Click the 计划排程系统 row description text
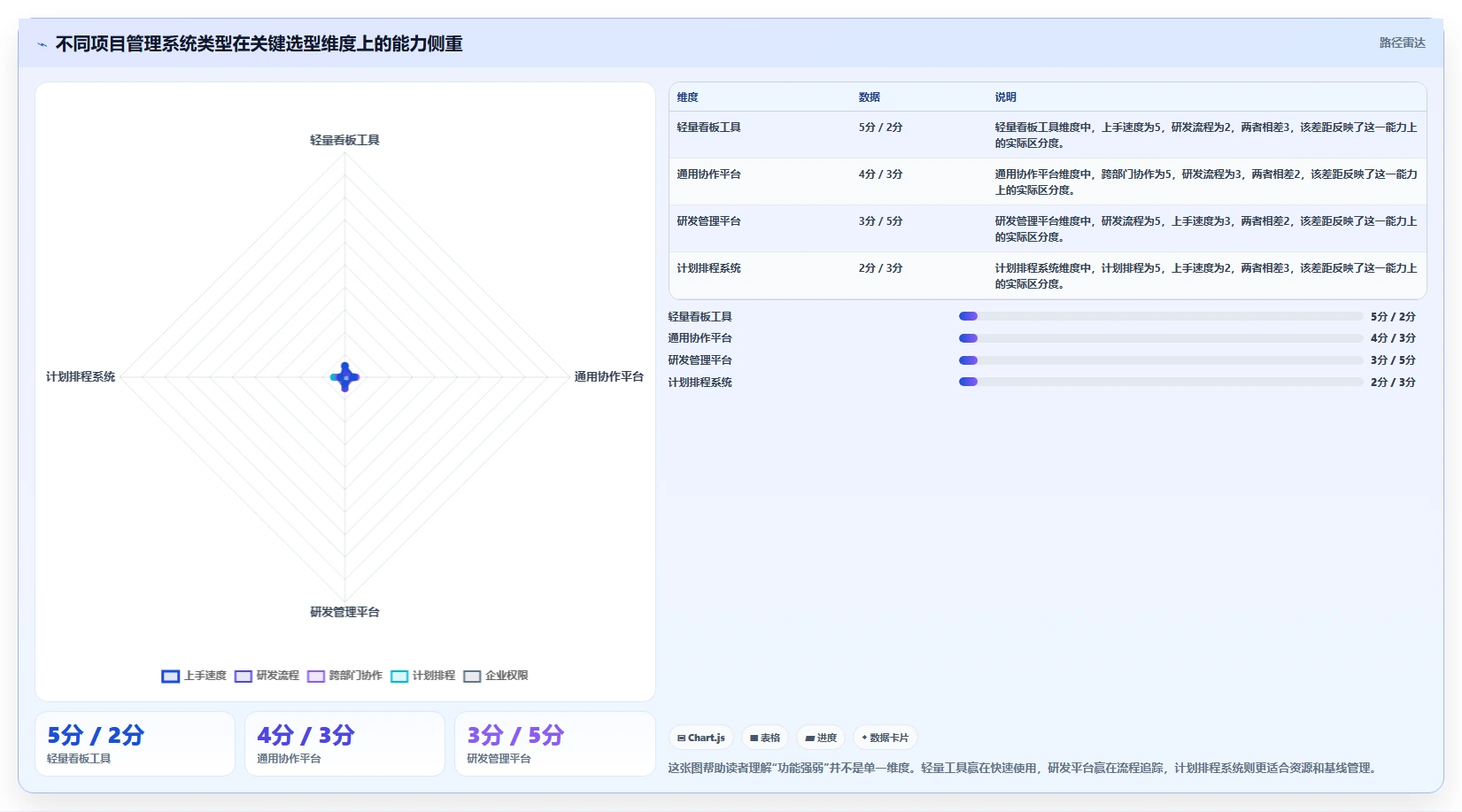 coord(1205,276)
